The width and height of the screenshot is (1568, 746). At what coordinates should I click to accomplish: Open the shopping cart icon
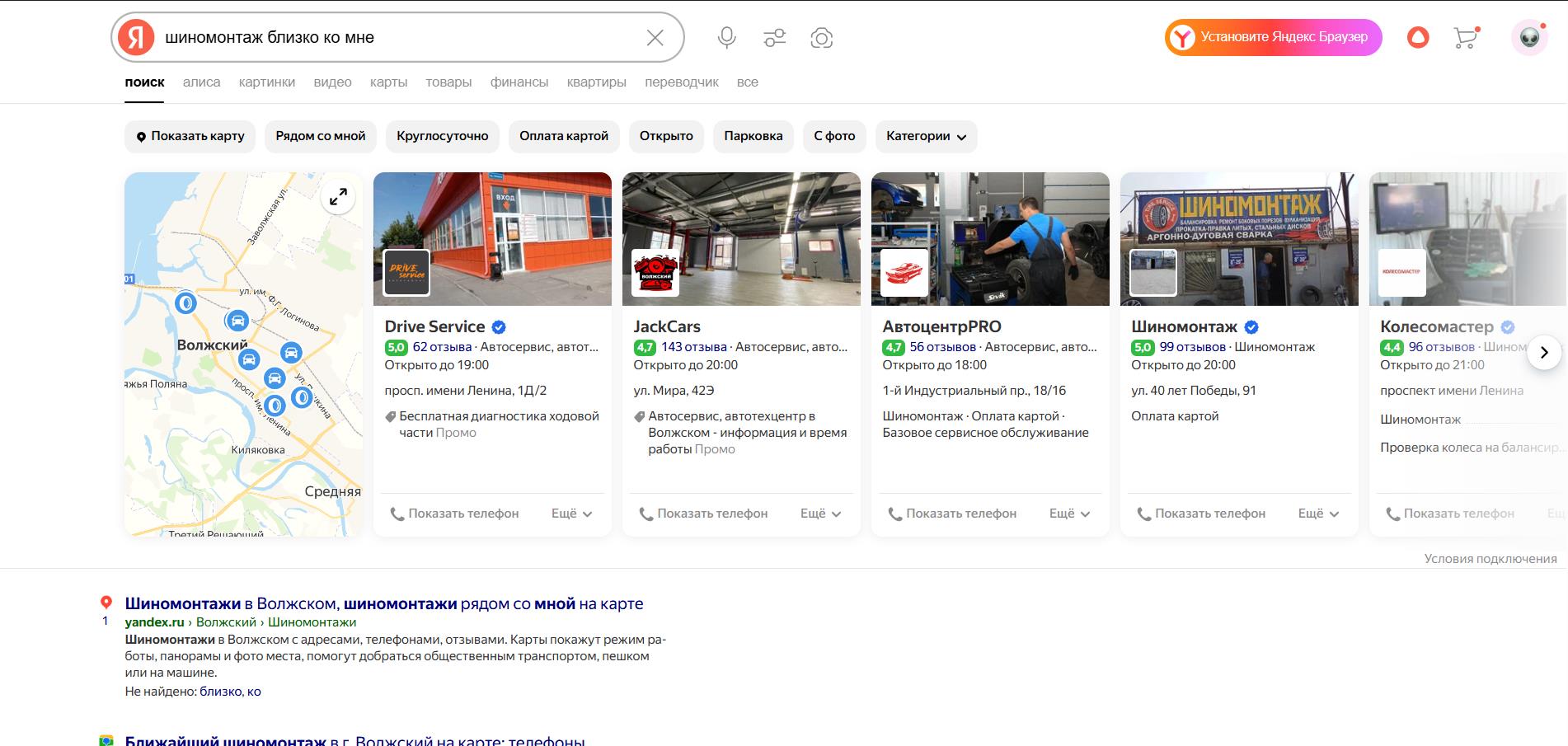click(1466, 37)
